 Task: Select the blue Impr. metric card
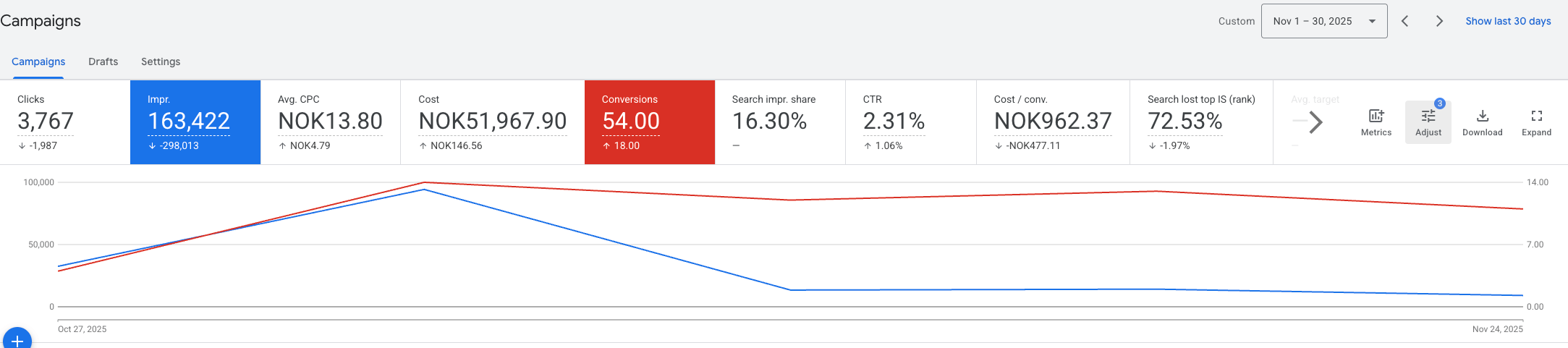[x=195, y=122]
